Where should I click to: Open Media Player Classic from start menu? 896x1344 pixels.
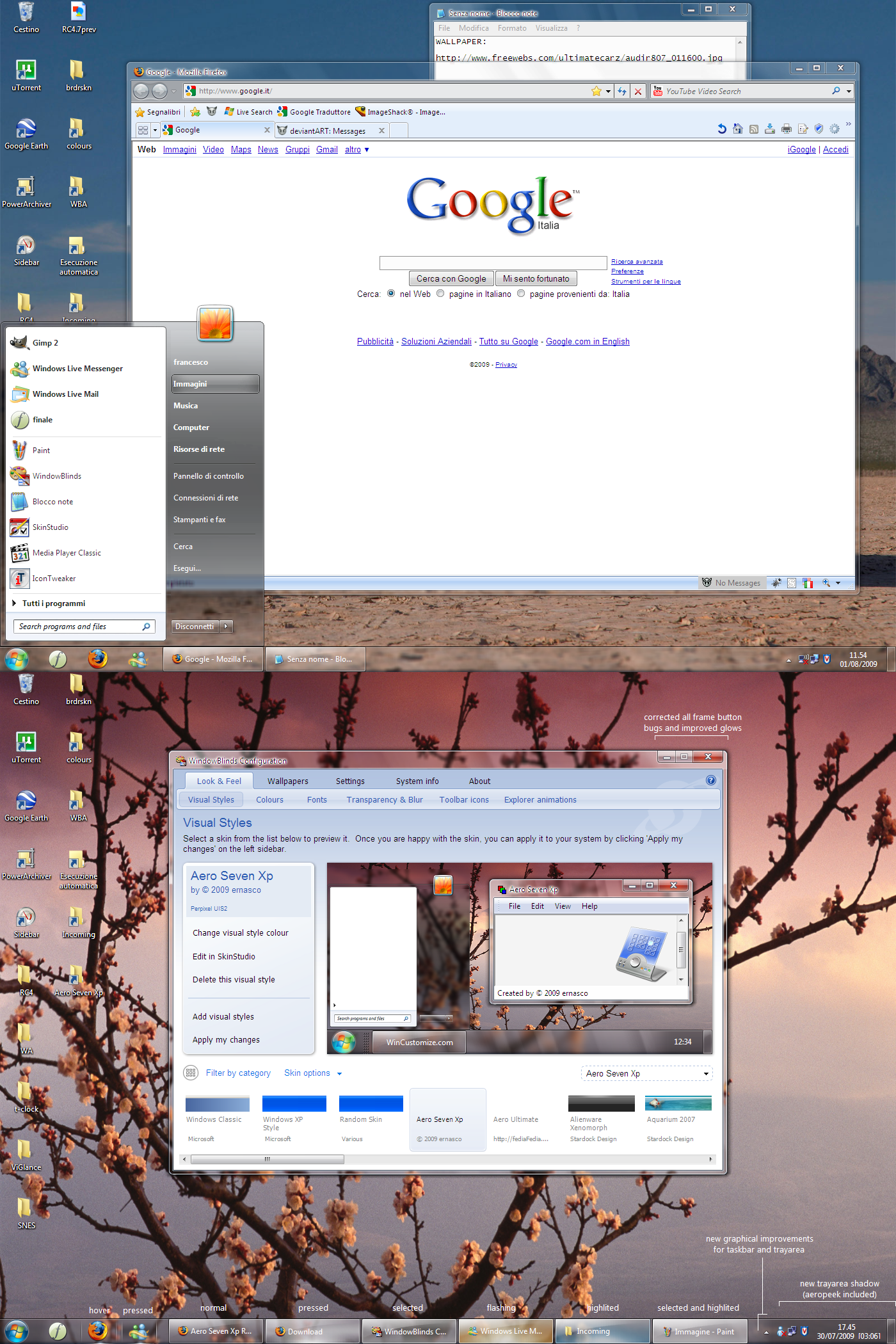[x=86, y=553]
